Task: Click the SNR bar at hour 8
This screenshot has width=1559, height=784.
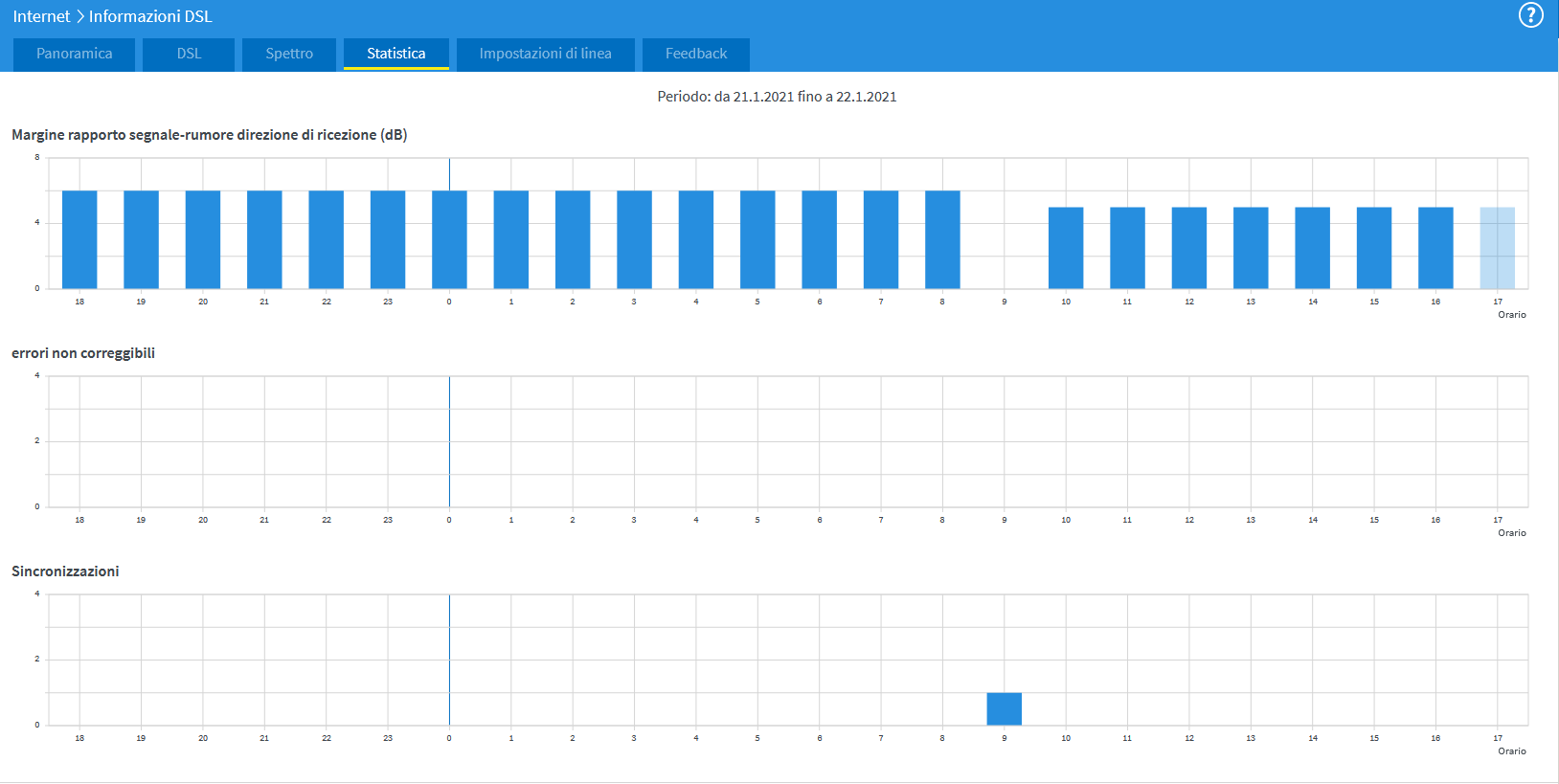Action: (942, 239)
